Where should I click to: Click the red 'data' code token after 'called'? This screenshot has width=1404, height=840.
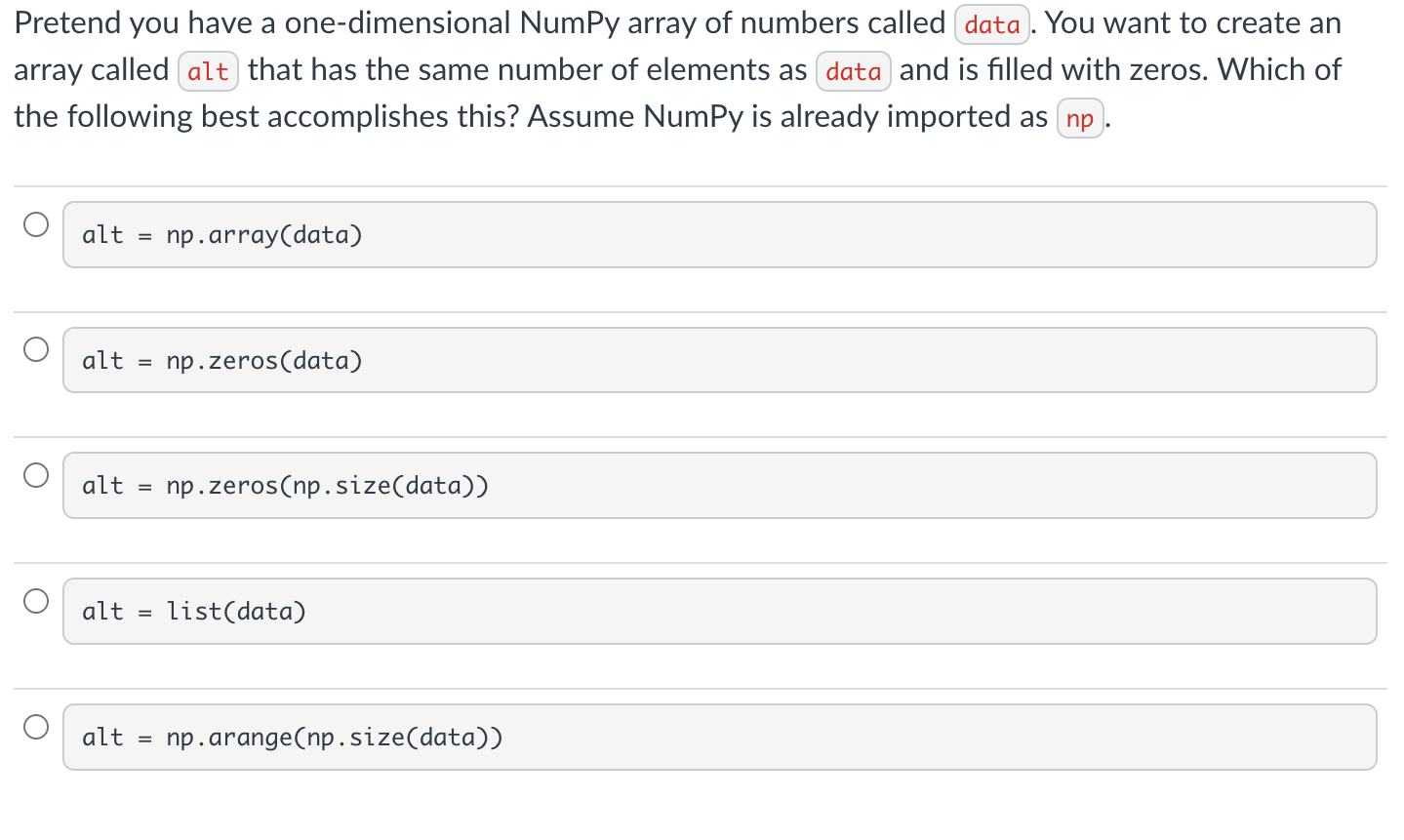coord(991,24)
